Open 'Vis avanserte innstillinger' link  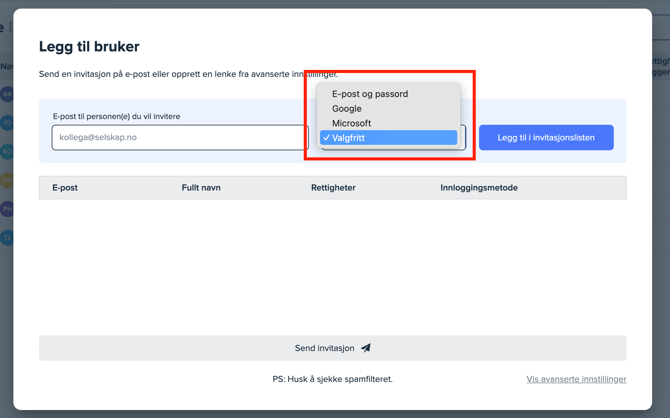[576, 380]
